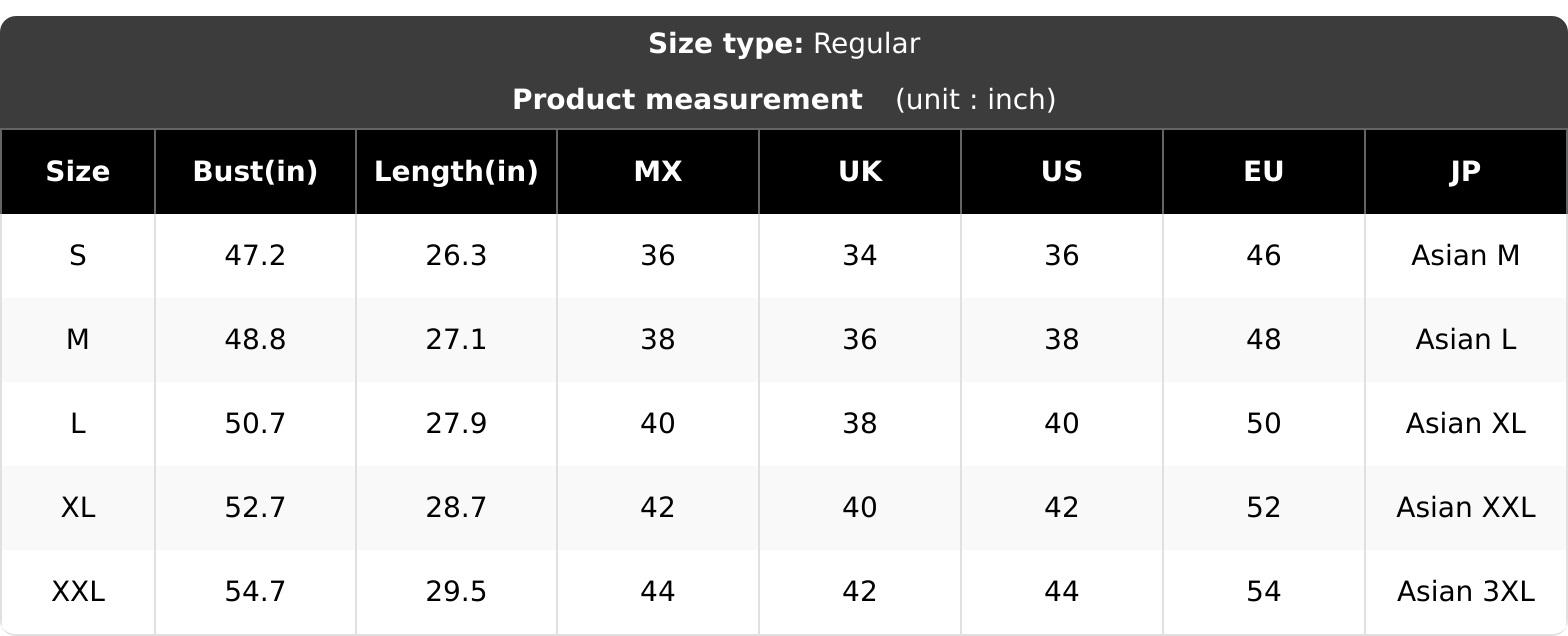Click the EU column header
This screenshot has width=1568, height=636.
(x=1264, y=172)
